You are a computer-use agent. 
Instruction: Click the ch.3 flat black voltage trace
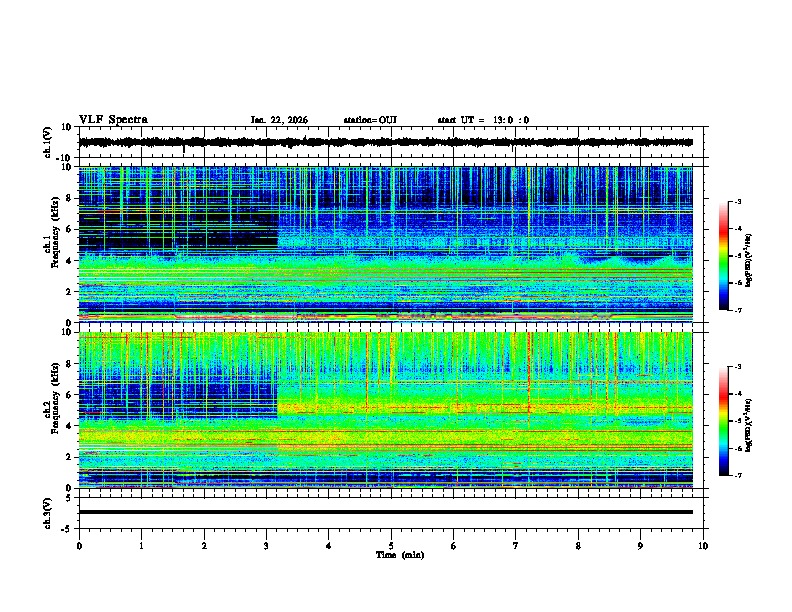click(385, 512)
